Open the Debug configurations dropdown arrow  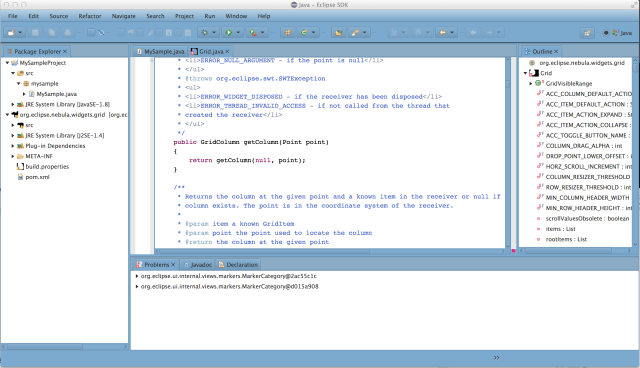[x=213, y=32]
